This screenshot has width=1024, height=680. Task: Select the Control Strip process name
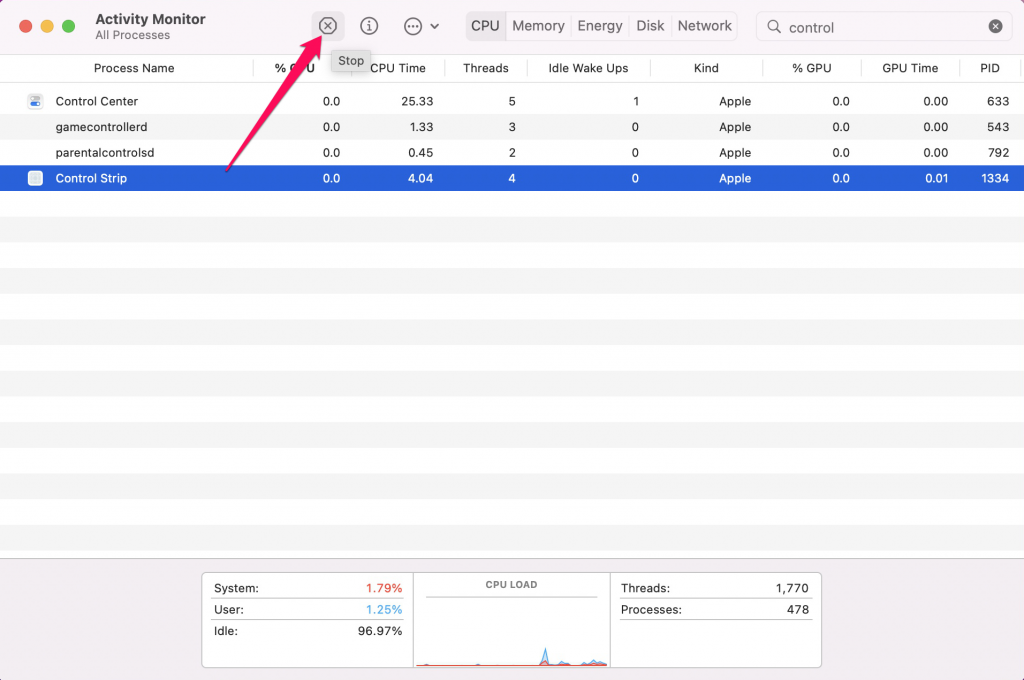[91, 178]
